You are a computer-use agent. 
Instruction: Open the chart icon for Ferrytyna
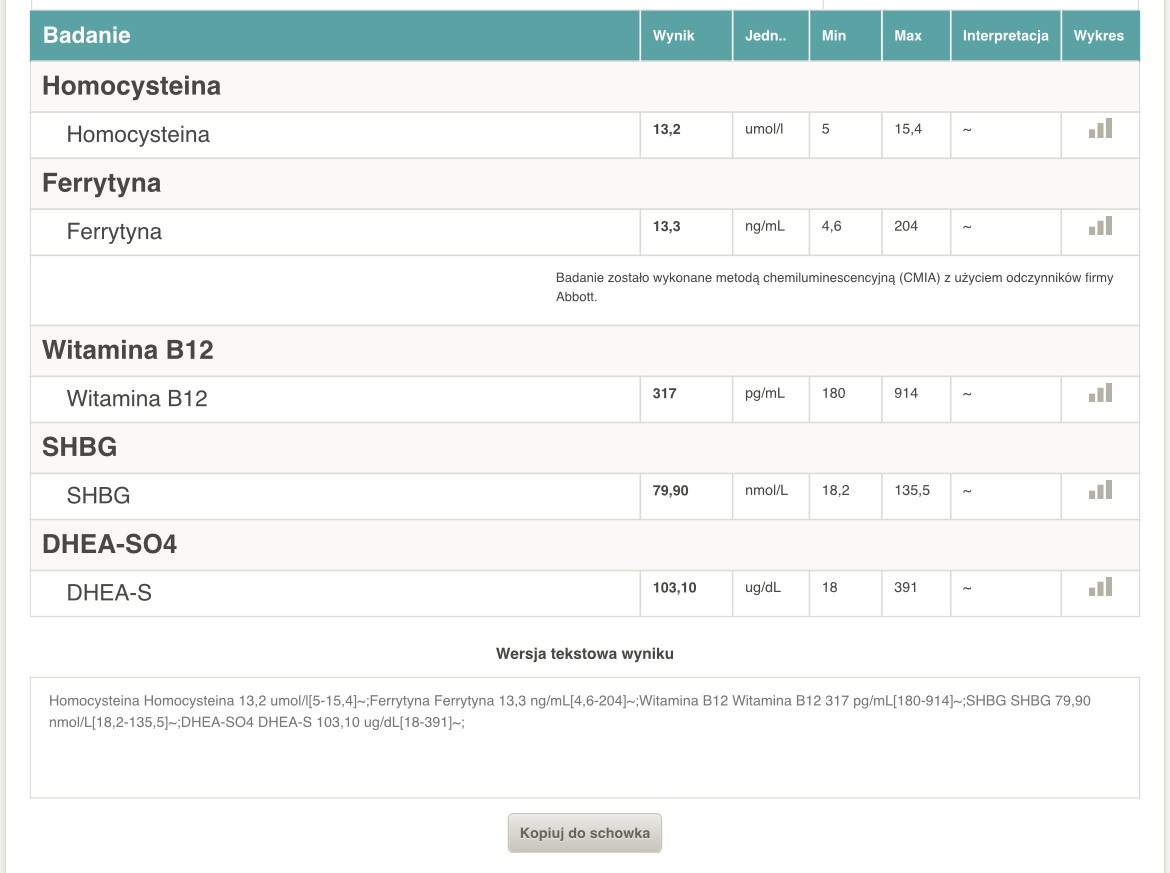pyautogui.click(x=1100, y=226)
